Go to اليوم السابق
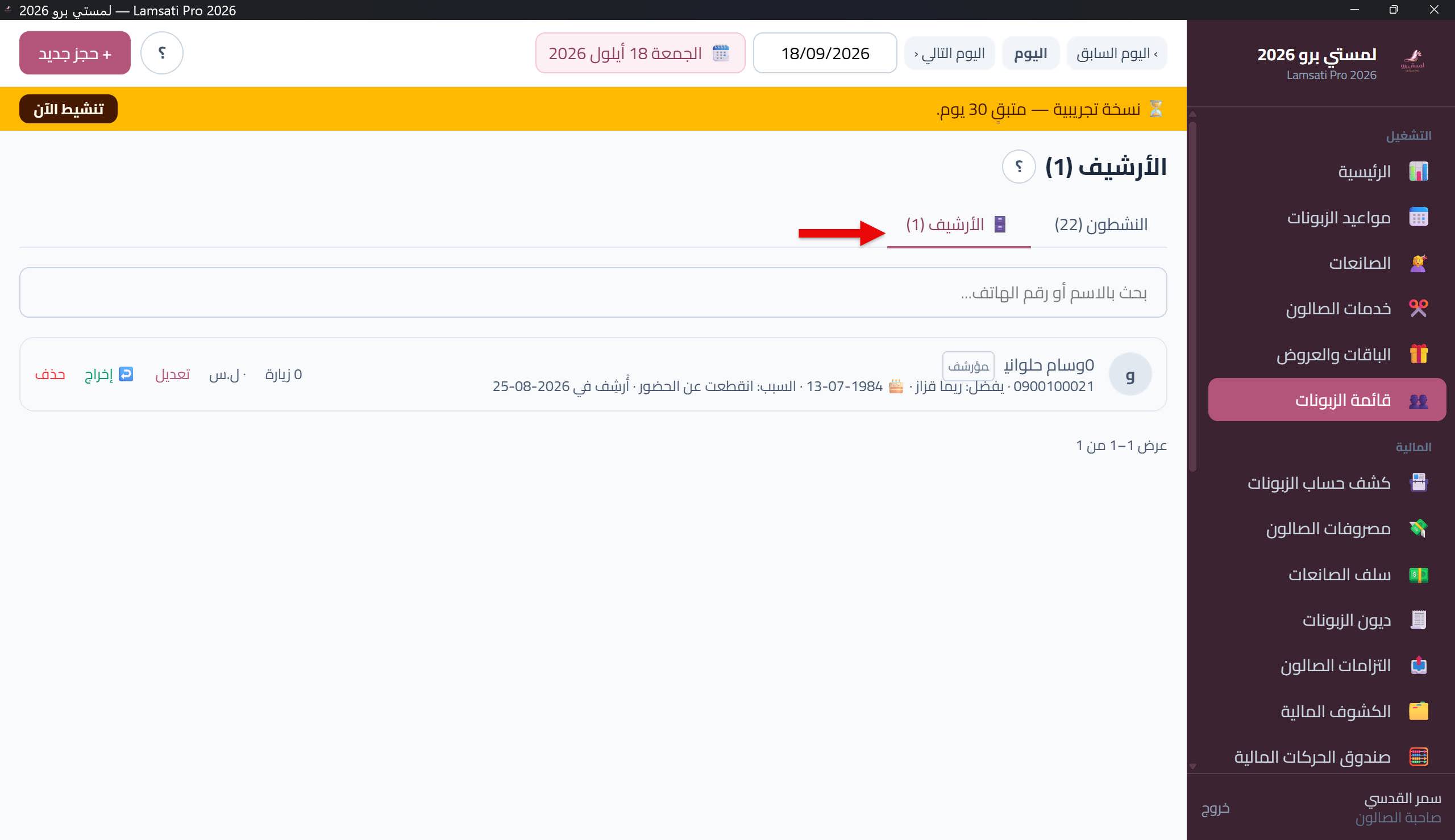 click(x=1116, y=53)
